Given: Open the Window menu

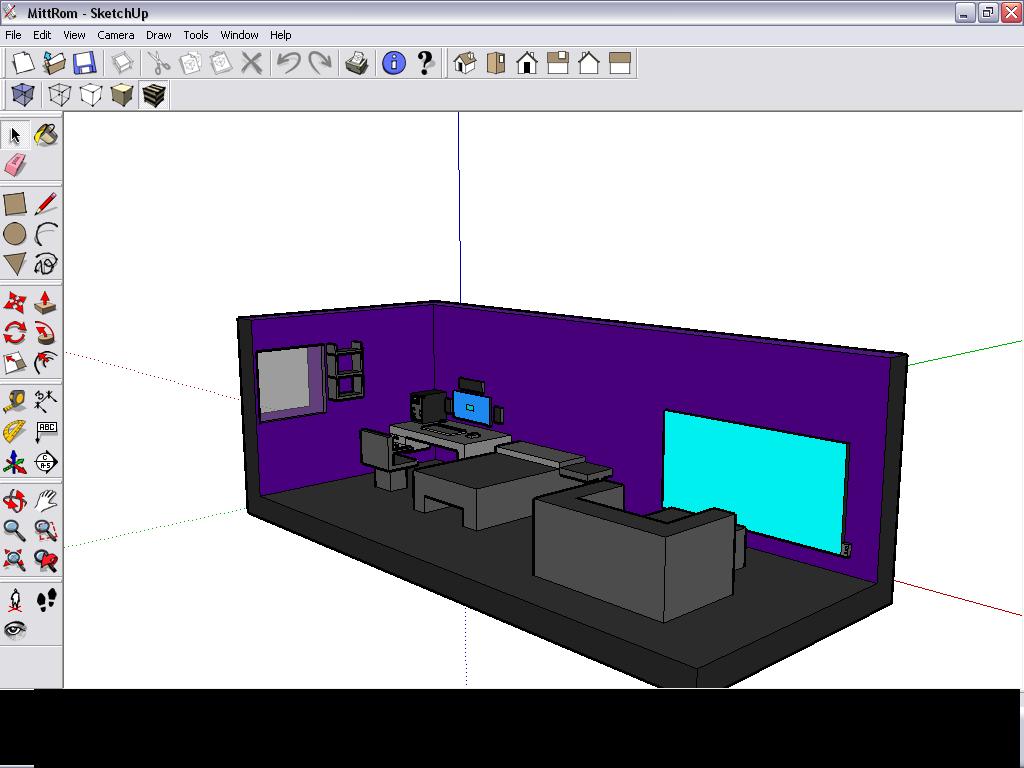Looking at the screenshot, I should tap(239, 35).
